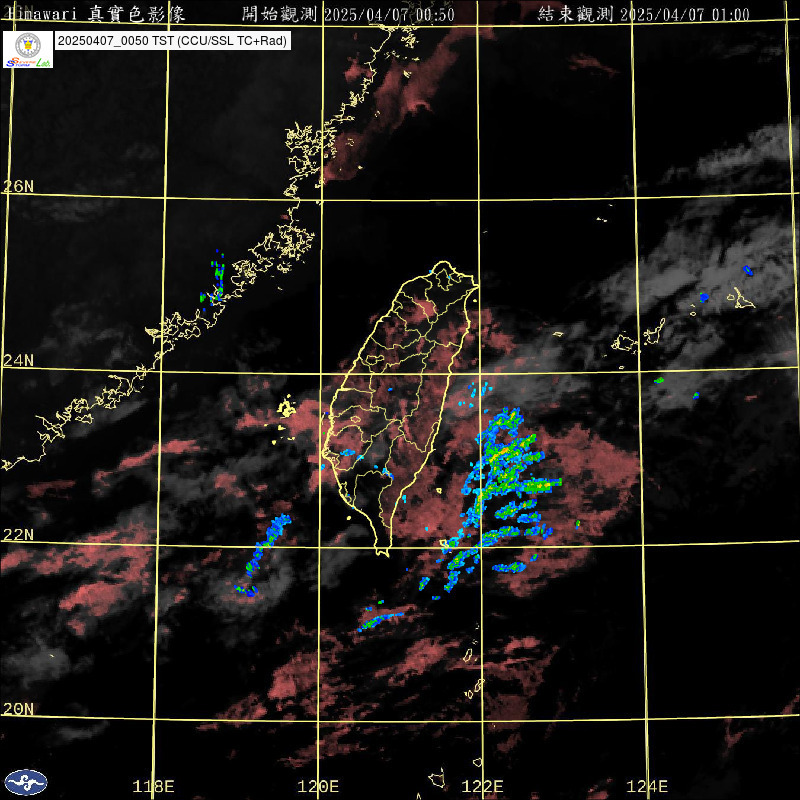This screenshot has width=800, height=800.
Task: Click the Severe Storm Lab logo
Action: pos(28,50)
